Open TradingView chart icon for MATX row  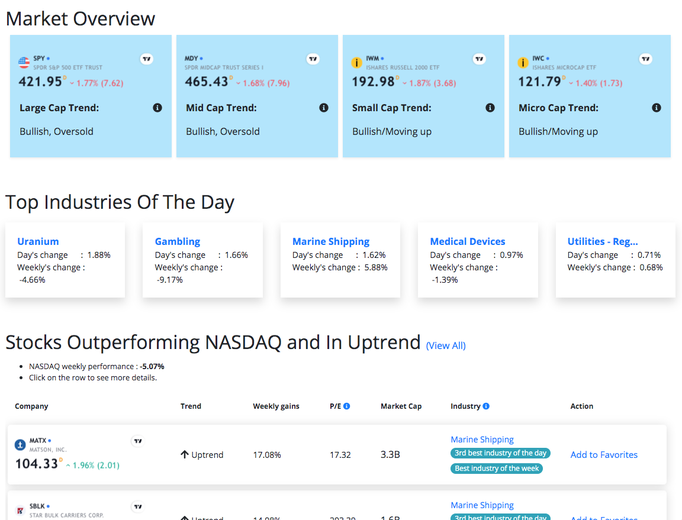click(138, 441)
